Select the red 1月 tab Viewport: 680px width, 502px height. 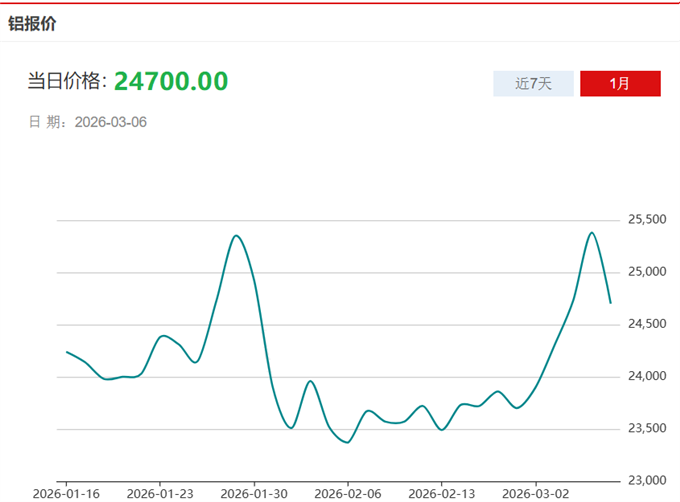(620, 84)
